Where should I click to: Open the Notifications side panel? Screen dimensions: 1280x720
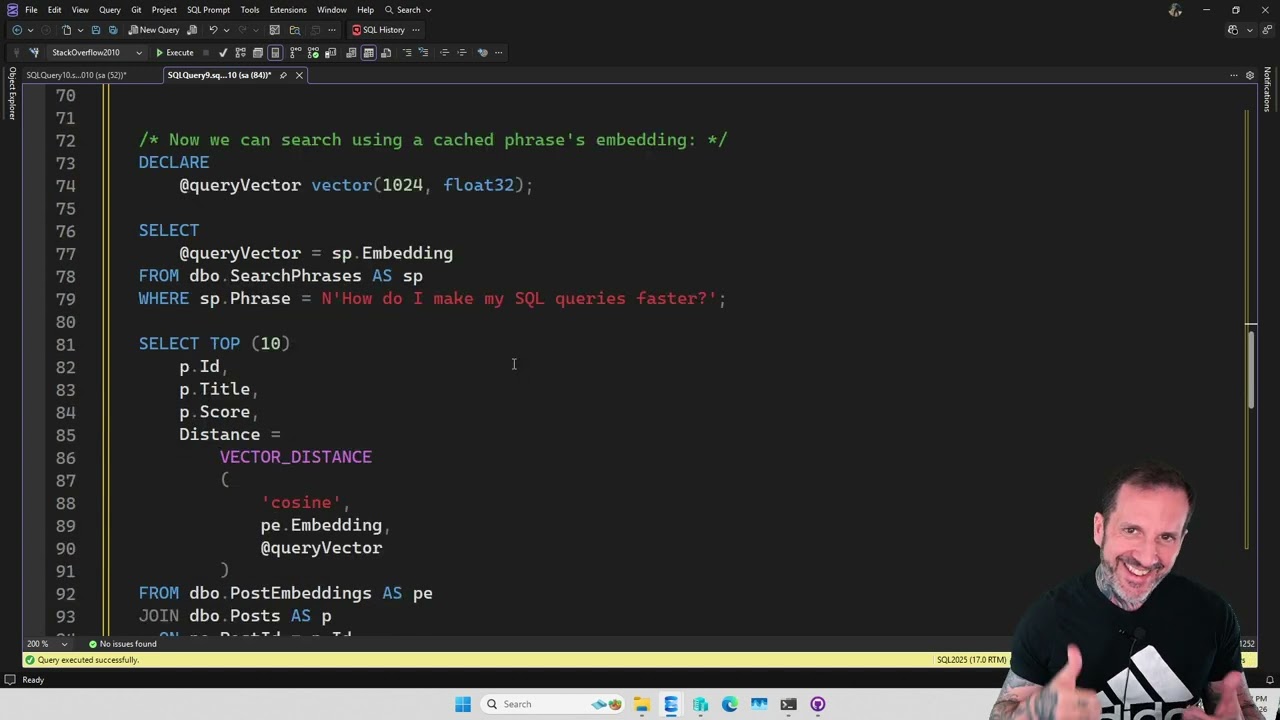point(1267,90)
